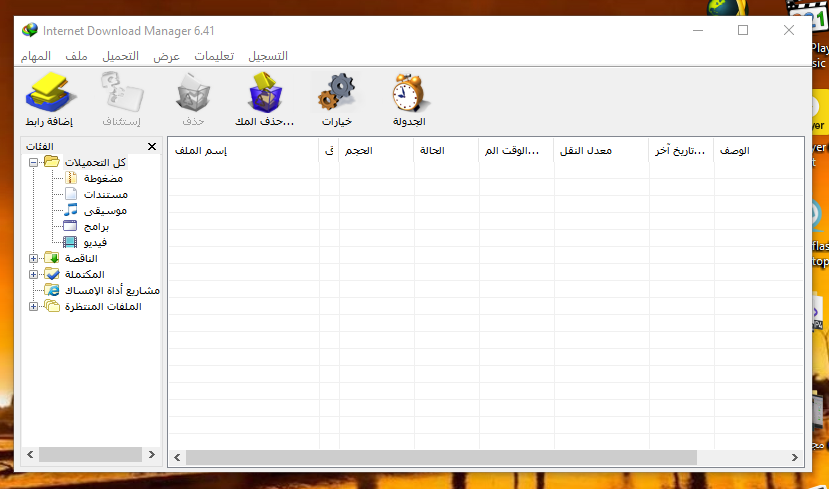Image resolution: width=829 pixels, height=489 pixels.
Task: Click download list scroll right arrow
Action: (x=795, y=457)
